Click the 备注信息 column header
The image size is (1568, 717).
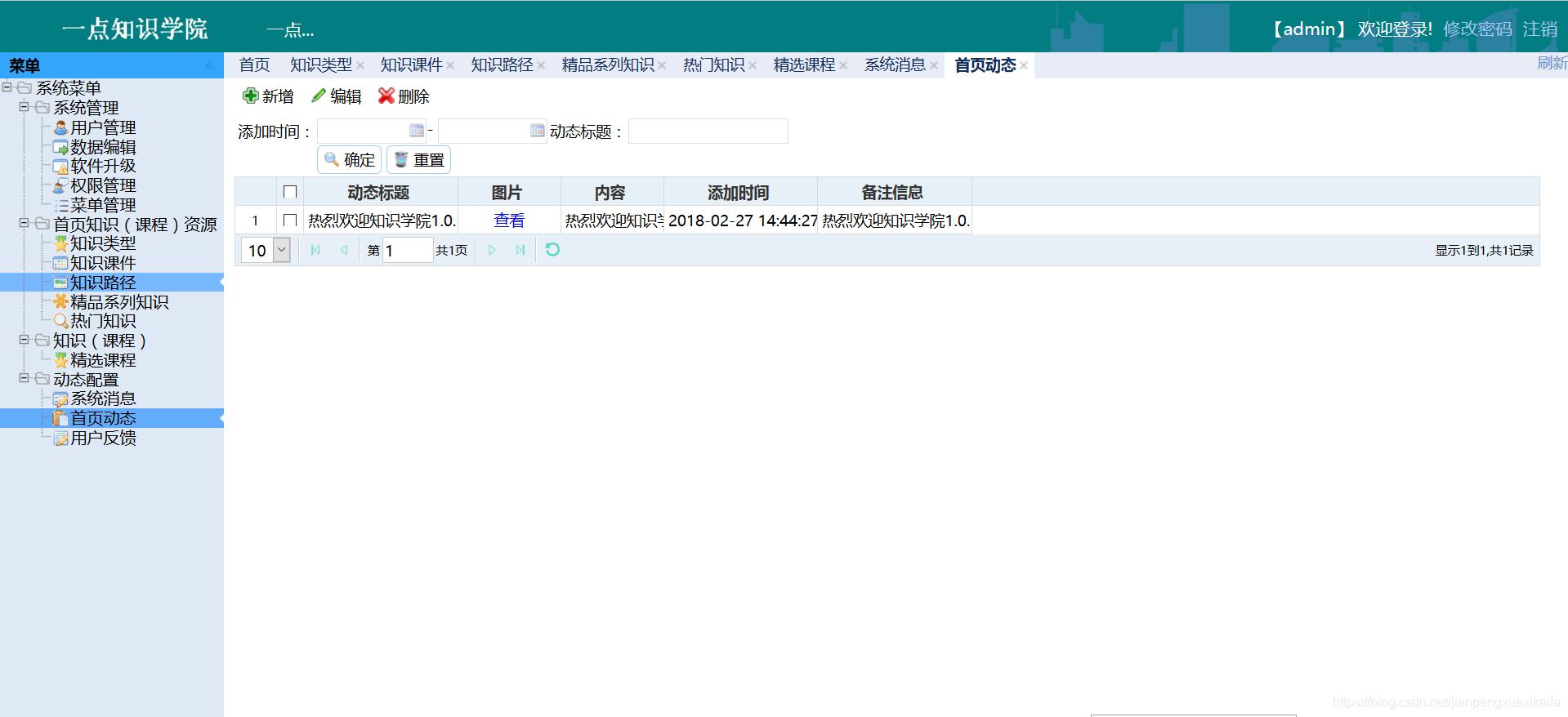coord(894,192)
